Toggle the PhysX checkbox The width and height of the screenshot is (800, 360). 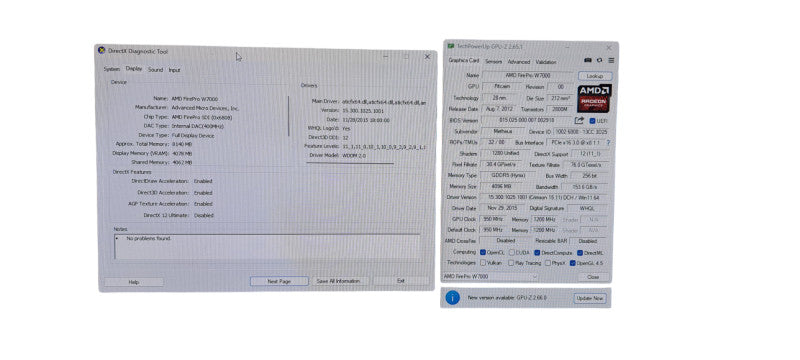pos(547,263)
